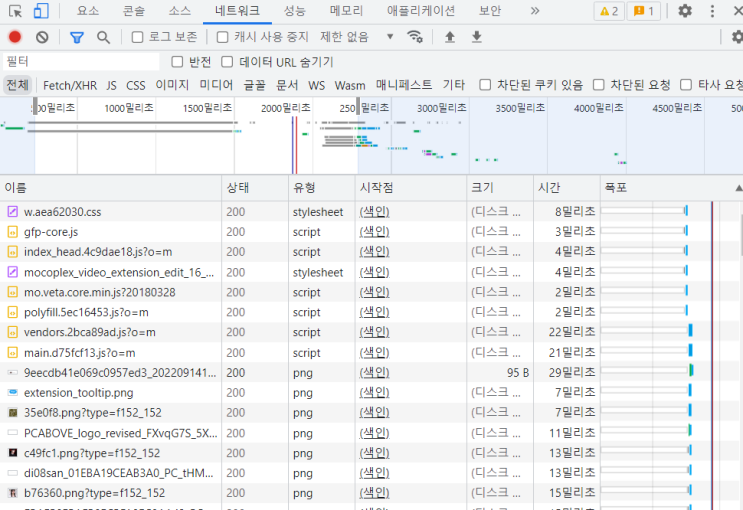Check the 데이터 URL 숨기기 checkbox
This screenshot has width=743, height=510.
[227, 62]
